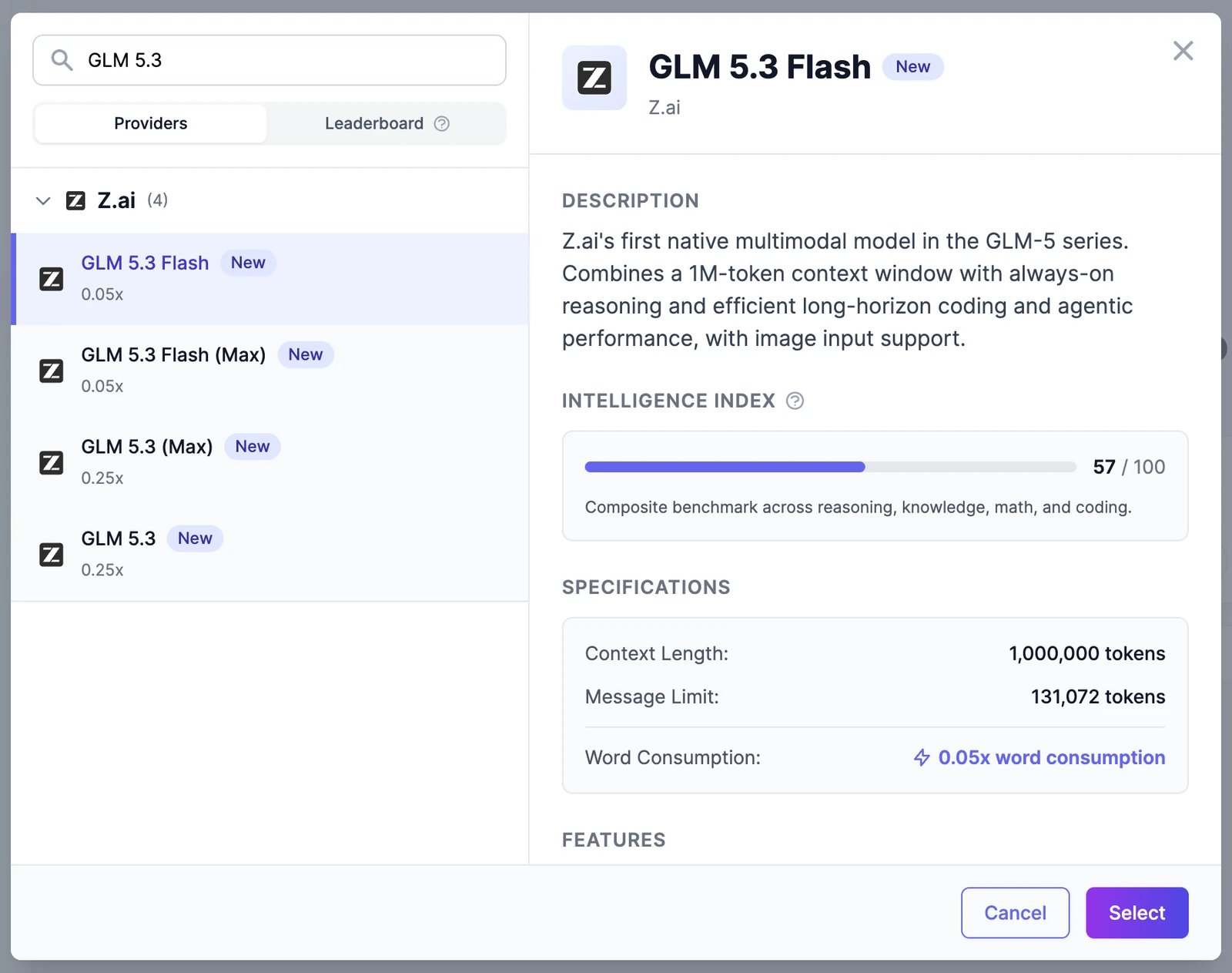Click the large Z.ai logo in detail header

(x=594, y=78)
